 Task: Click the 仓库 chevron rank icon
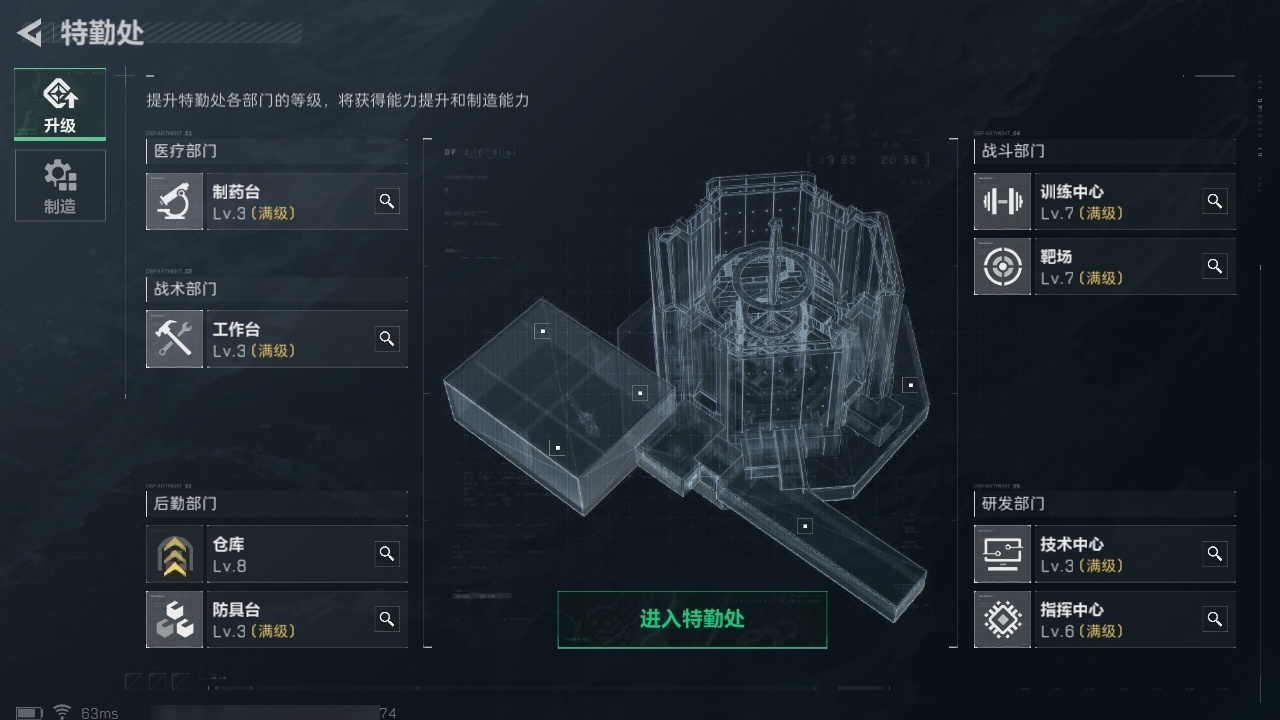174,554
